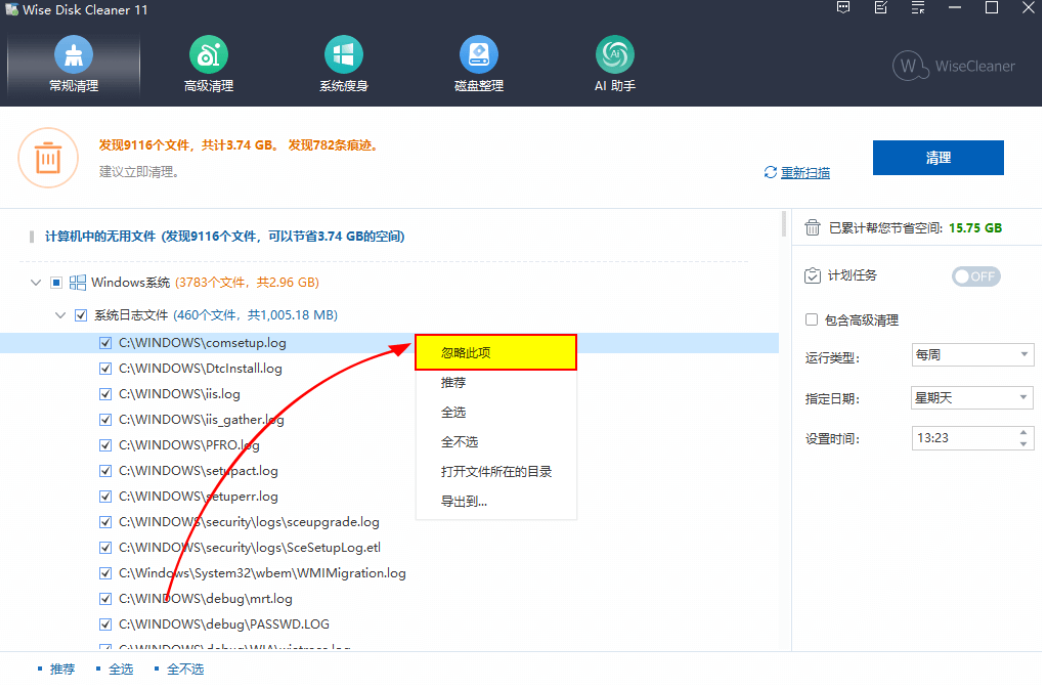This screenshot has height=685, width=1042.
Task: Click the file list vertical scrollbar thumb
Action: (784, 224)
